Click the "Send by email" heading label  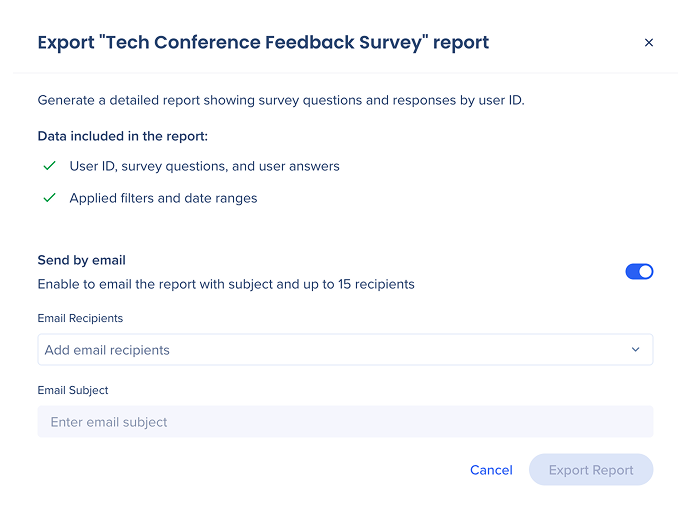point(81,260)
